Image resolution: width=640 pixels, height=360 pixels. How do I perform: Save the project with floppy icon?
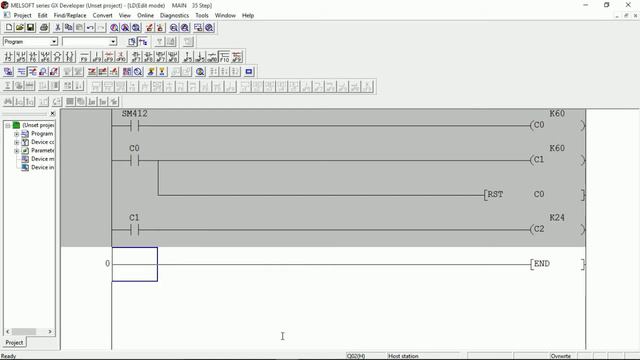pos(31,28)
